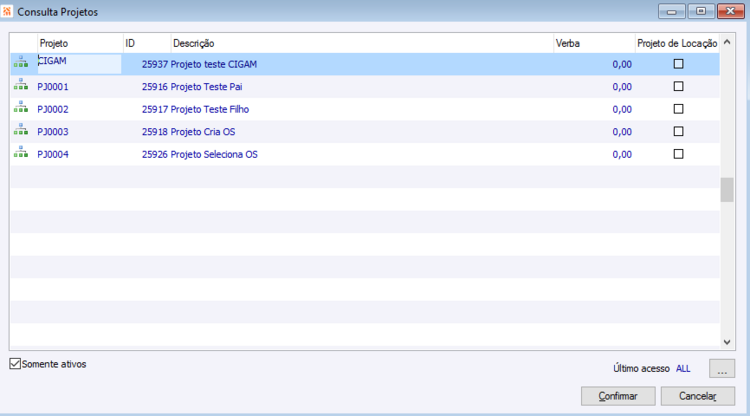Click Verba value 0,00 in PJ0004 row
Viewport: 750px width, 416px height.
click(622, 154)
